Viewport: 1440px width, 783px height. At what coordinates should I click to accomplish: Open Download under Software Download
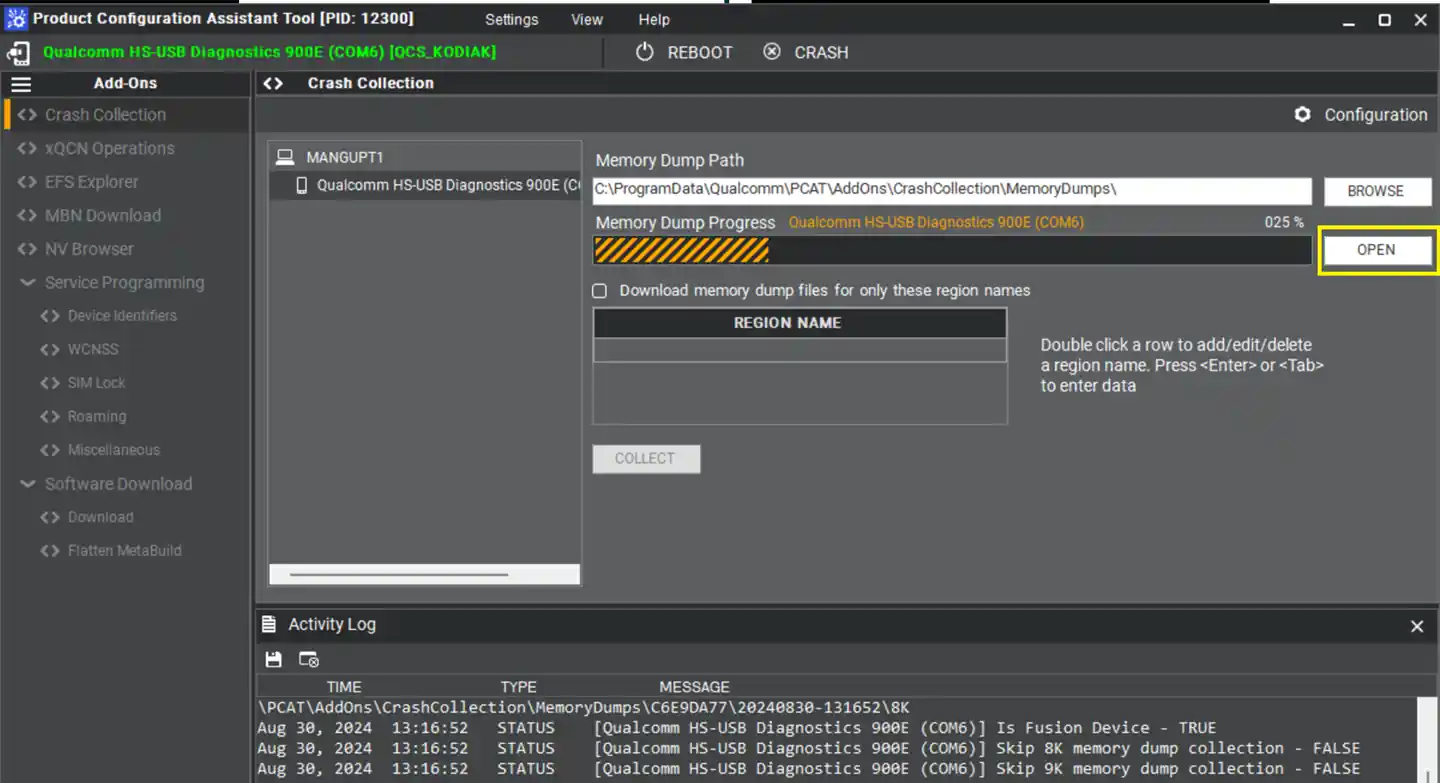click(100, 517)
